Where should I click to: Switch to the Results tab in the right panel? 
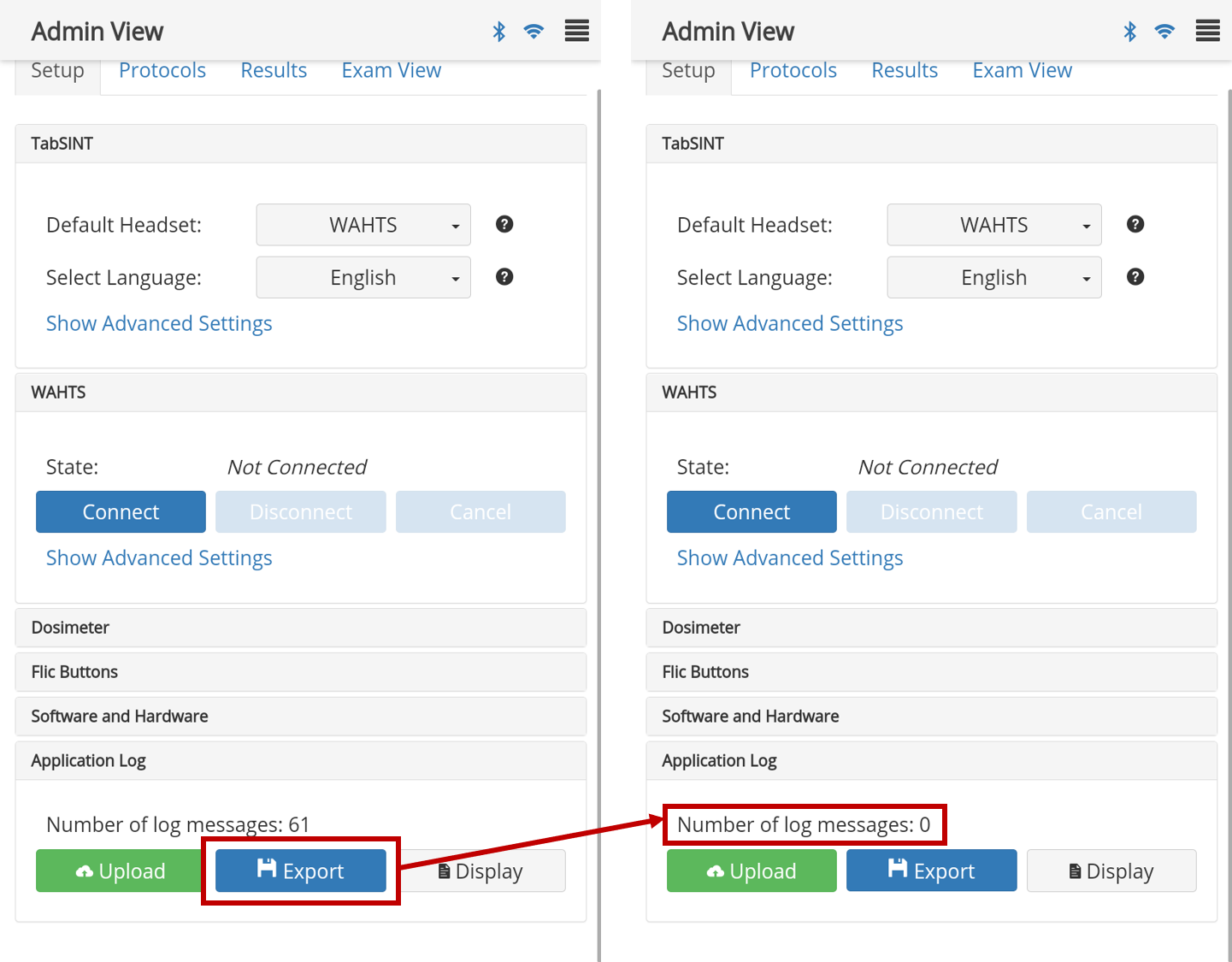pyautogui.click(x=905, y=70)
